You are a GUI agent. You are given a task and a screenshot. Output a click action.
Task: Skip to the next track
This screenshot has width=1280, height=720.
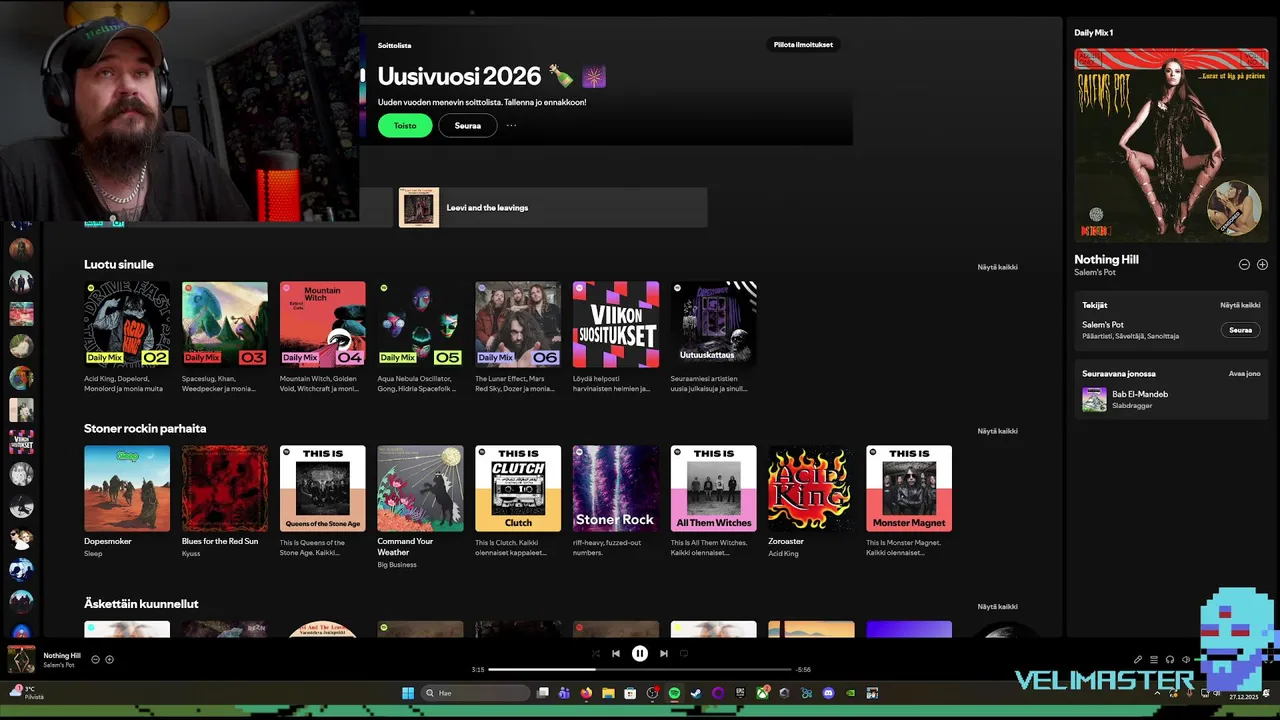point(663,654)
